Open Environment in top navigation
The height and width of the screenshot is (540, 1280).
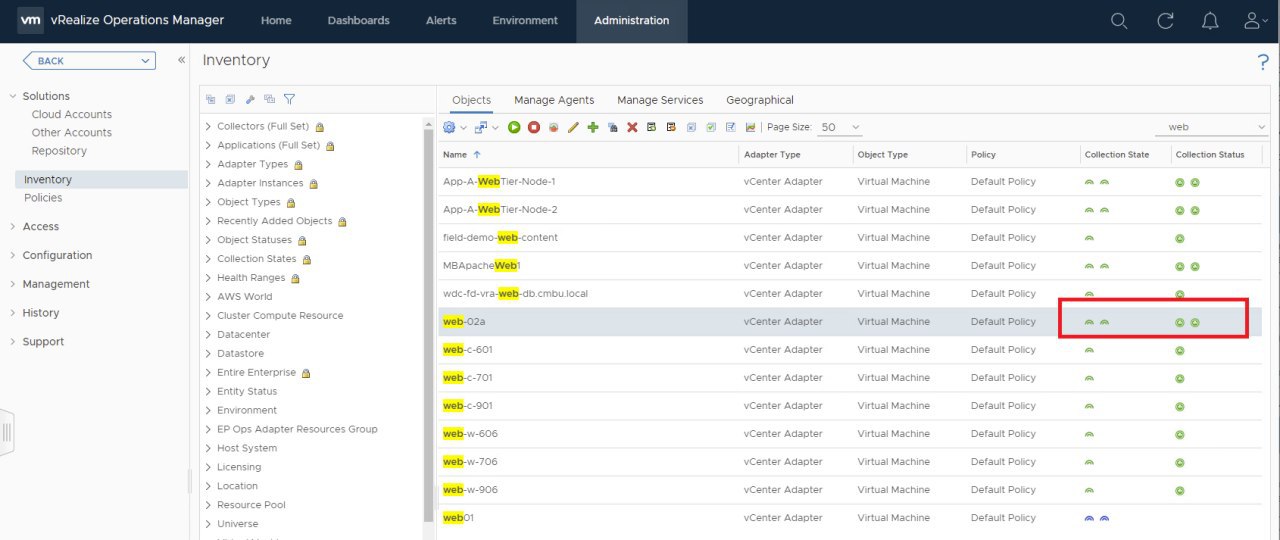(525, 21)
